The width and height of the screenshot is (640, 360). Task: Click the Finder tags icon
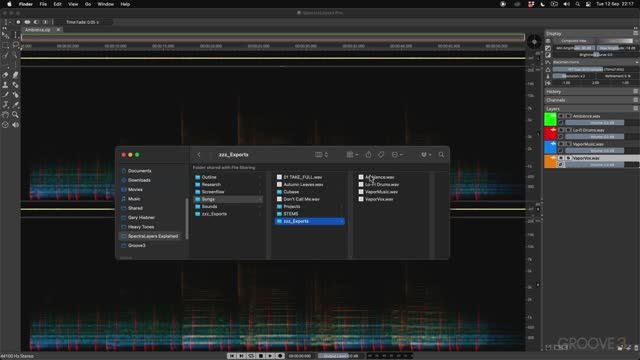coord(381,155)
